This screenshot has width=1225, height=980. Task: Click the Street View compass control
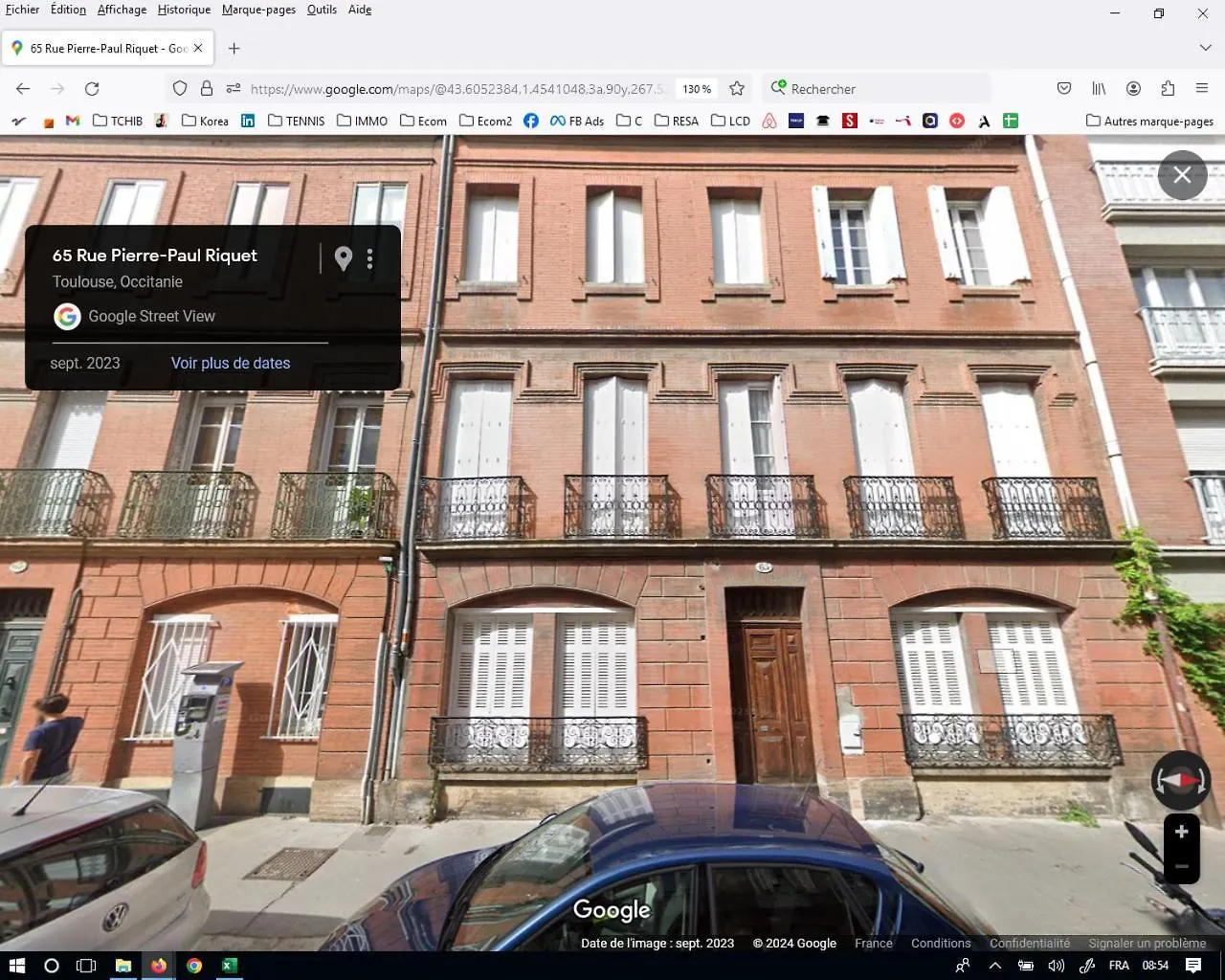(1181, 781)
